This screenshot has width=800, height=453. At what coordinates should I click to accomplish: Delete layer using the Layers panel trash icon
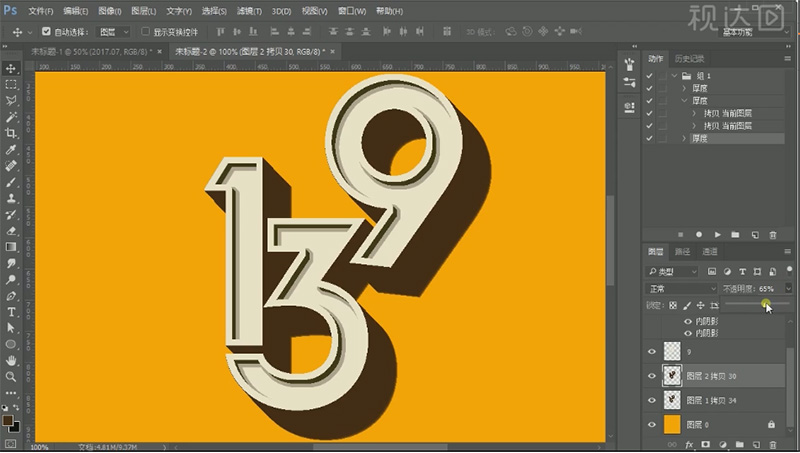pyautogui.click(x=771, y=443)
